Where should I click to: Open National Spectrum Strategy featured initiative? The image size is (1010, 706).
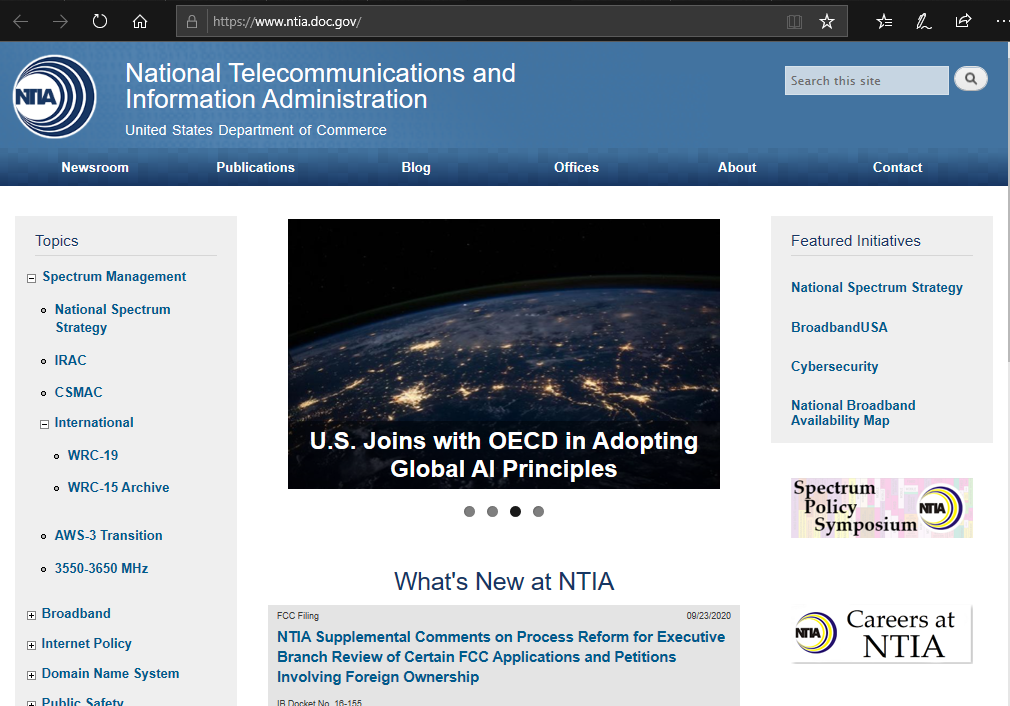pos(877,287)
